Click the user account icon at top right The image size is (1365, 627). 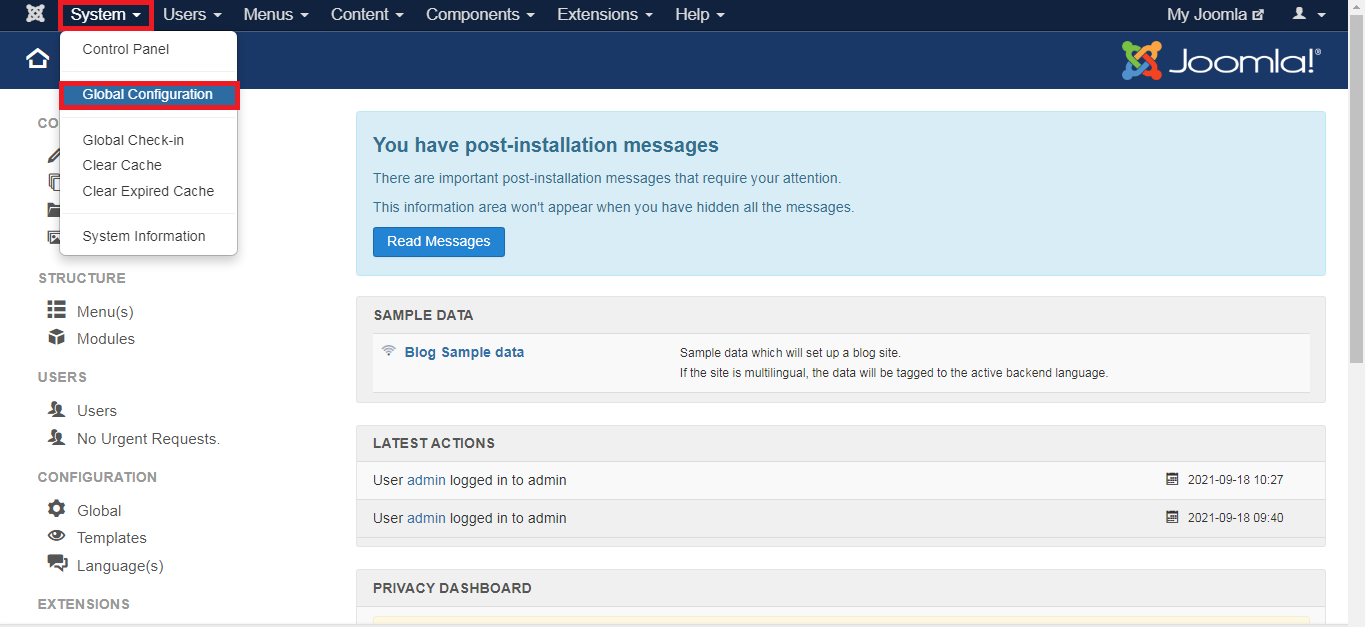point(1299,14)
